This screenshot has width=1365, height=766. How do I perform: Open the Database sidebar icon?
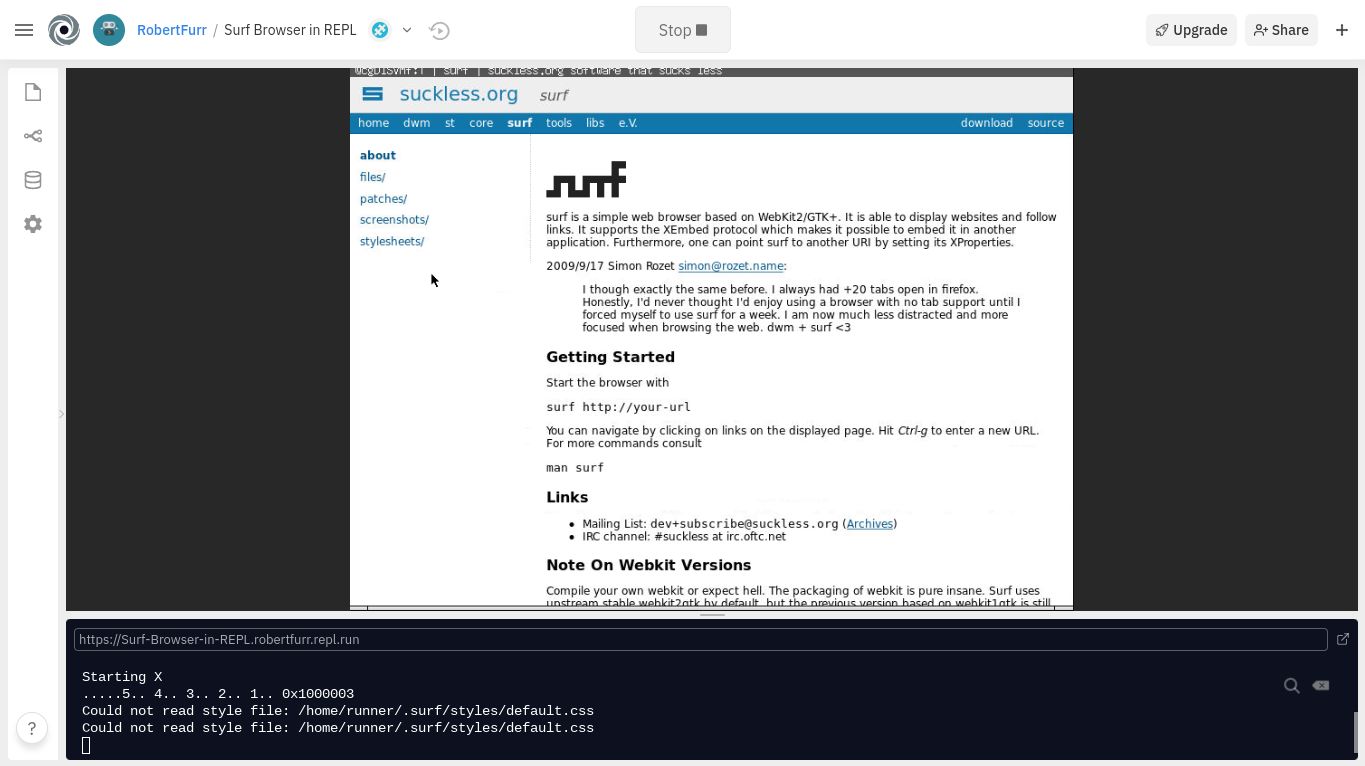pyautogui.click(x=33, y=180)
